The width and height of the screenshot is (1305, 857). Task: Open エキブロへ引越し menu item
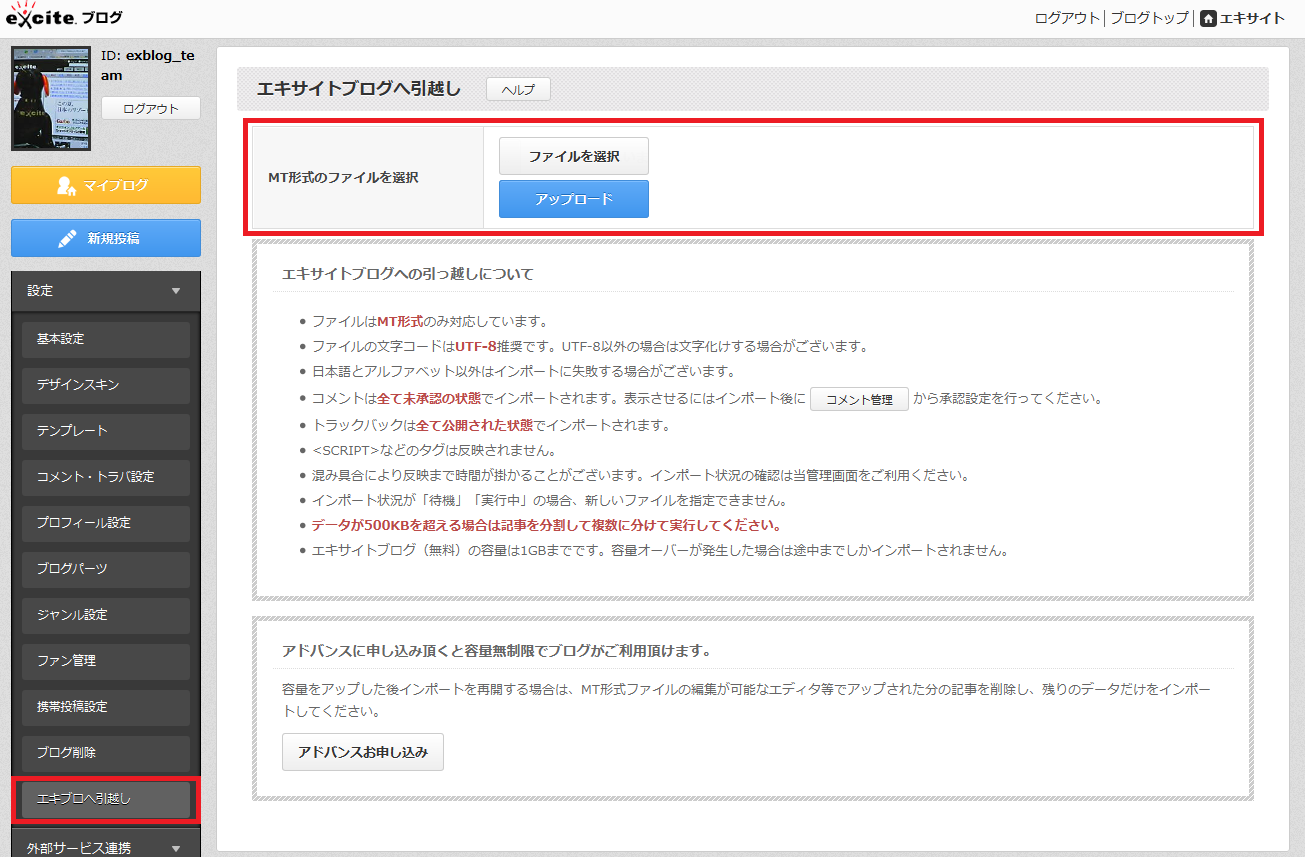click(x=106, y=799)
